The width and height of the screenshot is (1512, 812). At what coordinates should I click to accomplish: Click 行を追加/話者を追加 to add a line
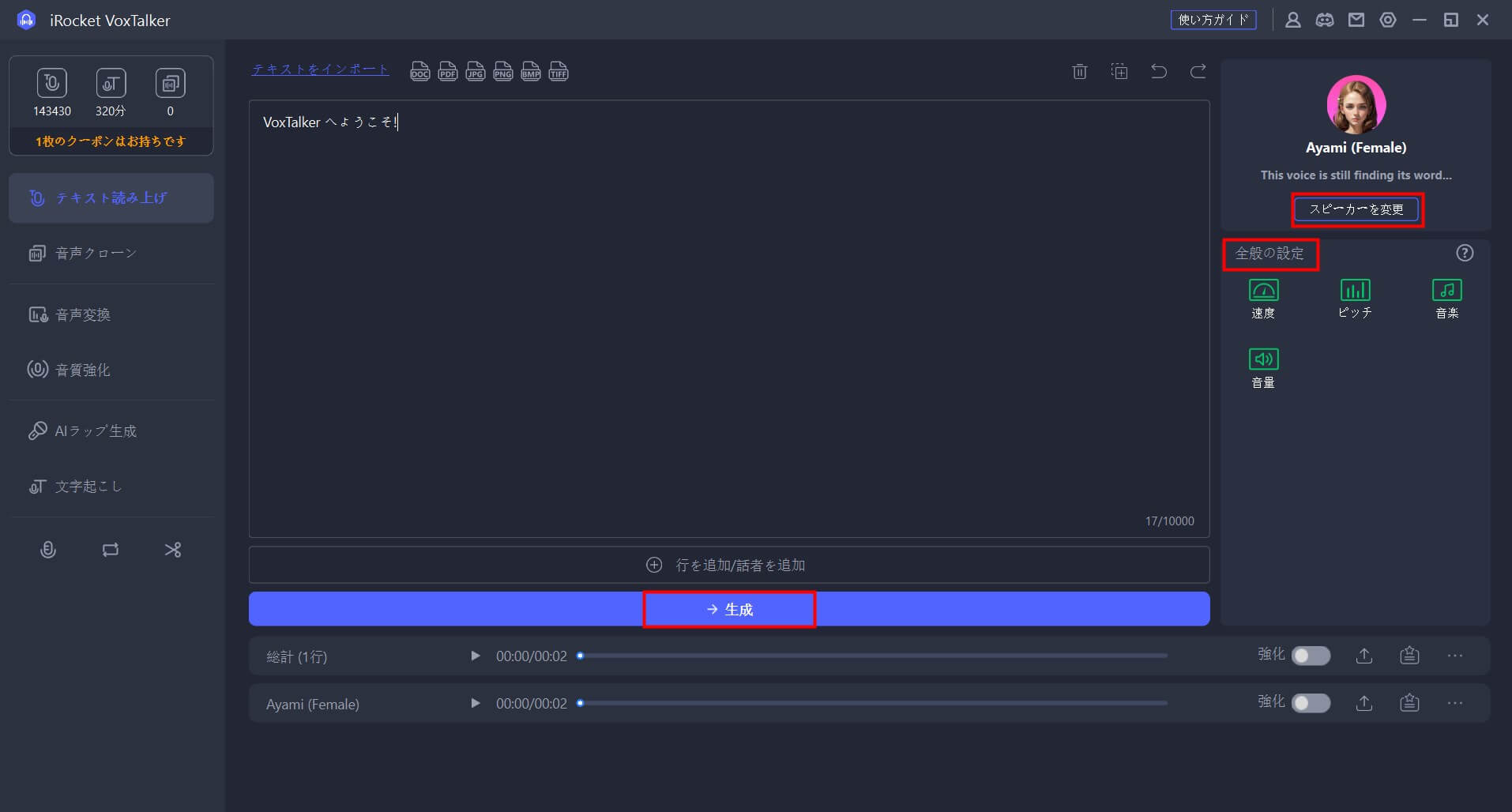pyautogui.click(x=729, y=565)
